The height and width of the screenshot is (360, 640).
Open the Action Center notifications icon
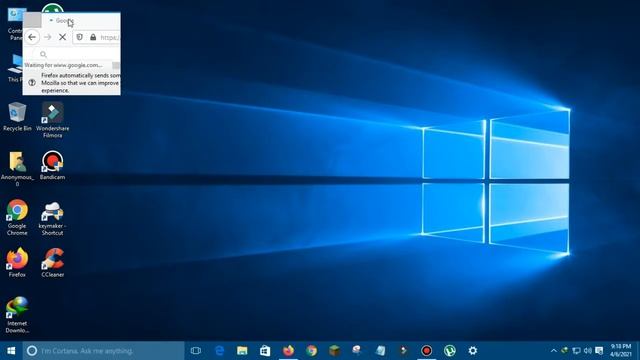tap(599, 351)
